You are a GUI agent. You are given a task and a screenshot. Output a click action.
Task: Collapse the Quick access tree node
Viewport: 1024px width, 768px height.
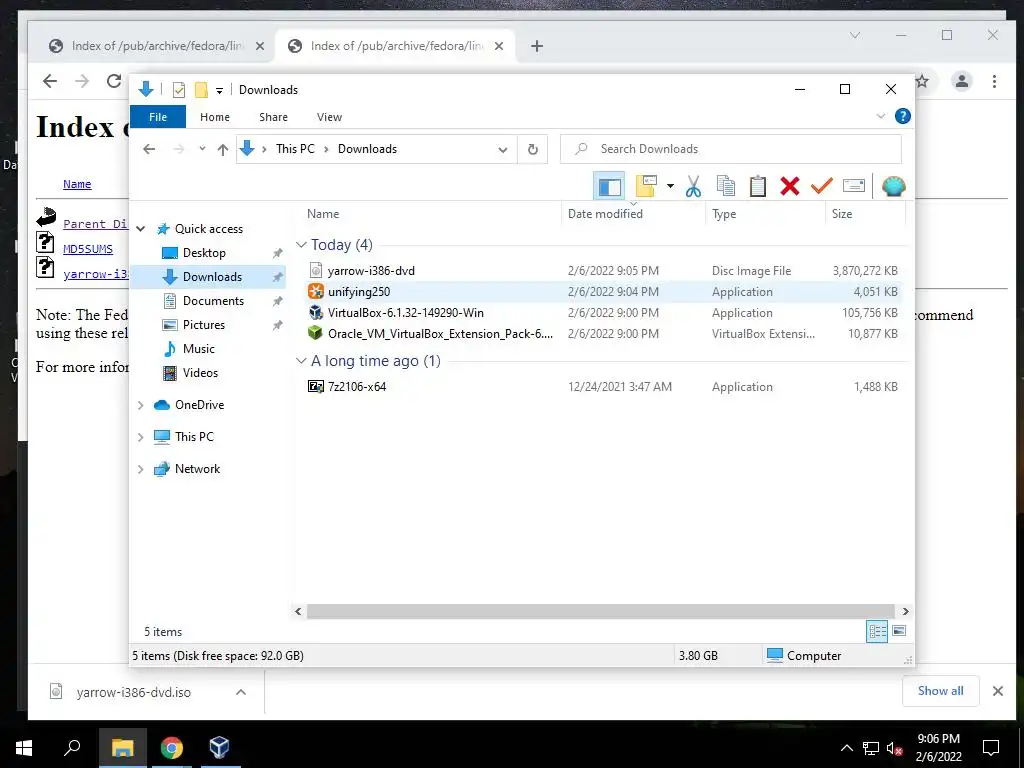pos(140,229)
